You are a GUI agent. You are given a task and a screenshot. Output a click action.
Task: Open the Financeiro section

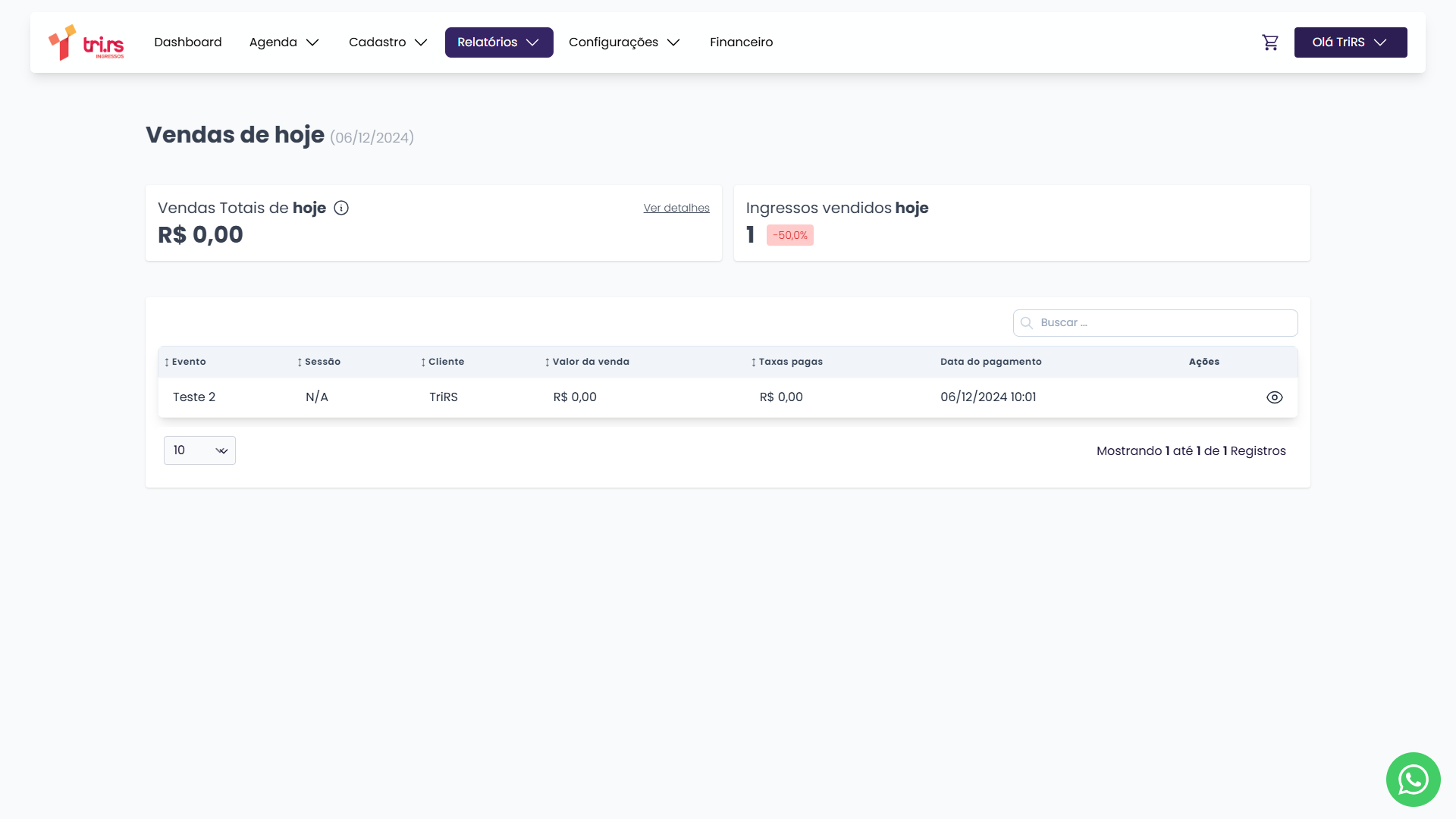741,42
